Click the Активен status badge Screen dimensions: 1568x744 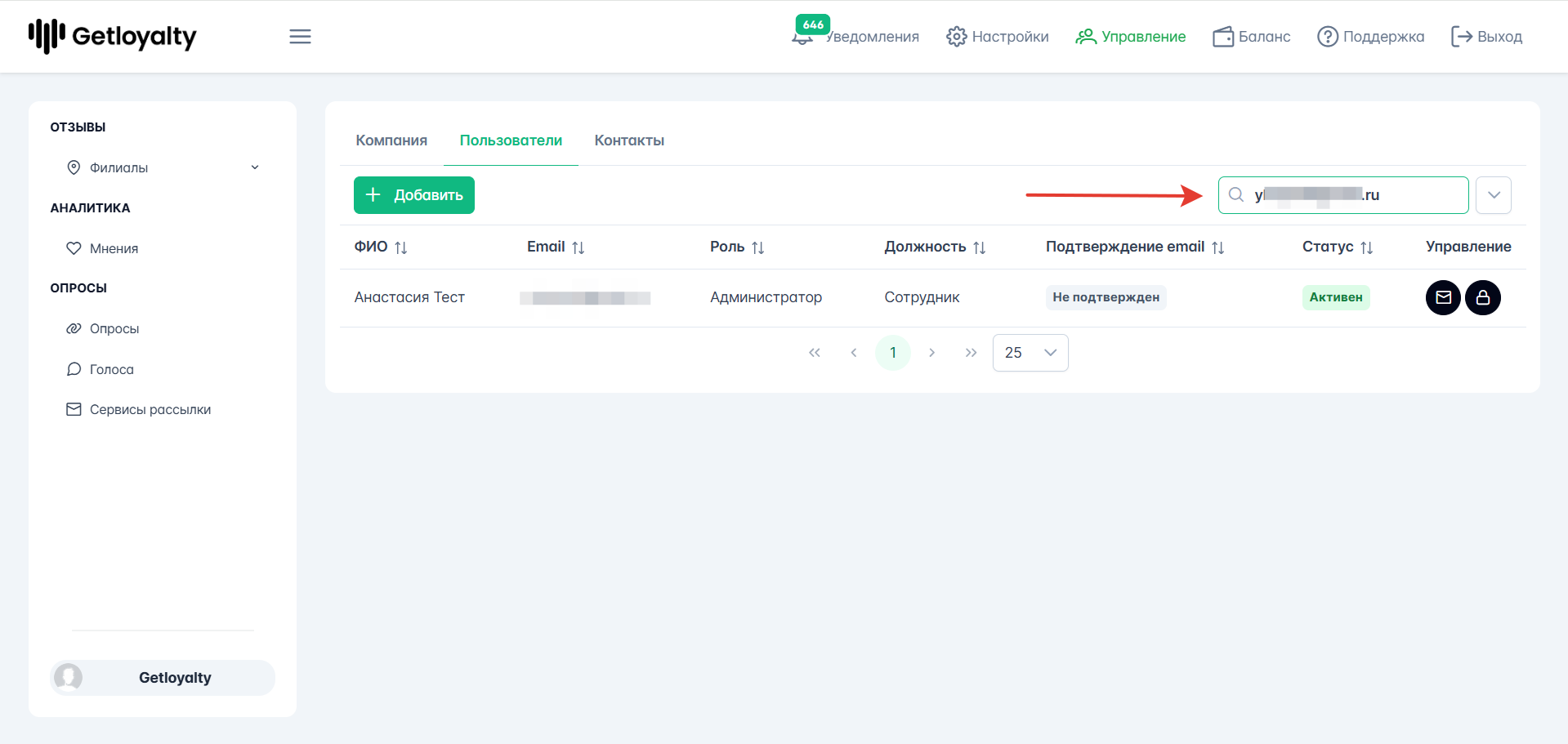click(x=1336, y=297)
